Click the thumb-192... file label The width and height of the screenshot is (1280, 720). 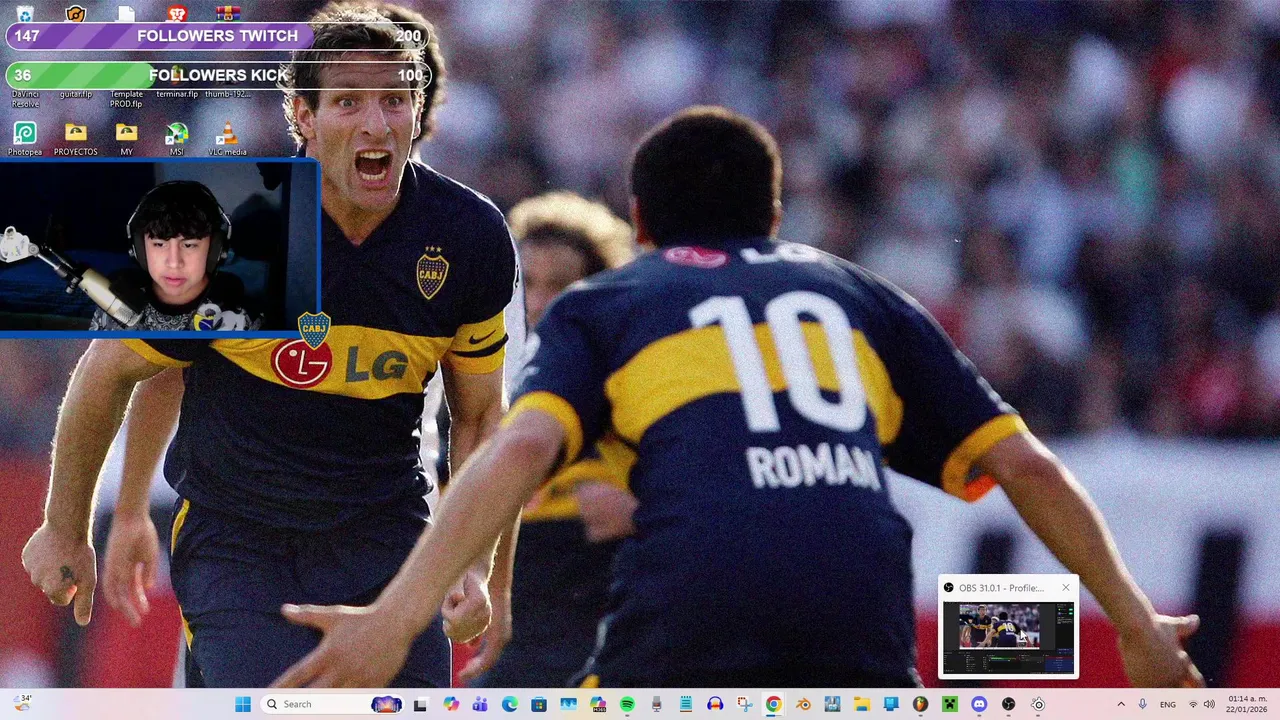coord(228,94)
